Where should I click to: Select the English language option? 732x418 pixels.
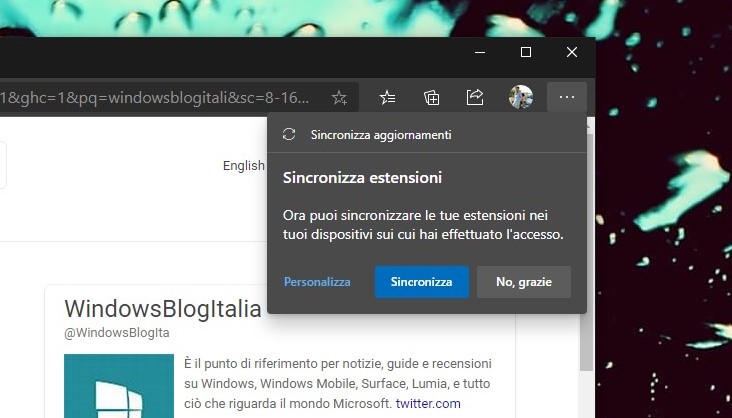tap(244, 165)
